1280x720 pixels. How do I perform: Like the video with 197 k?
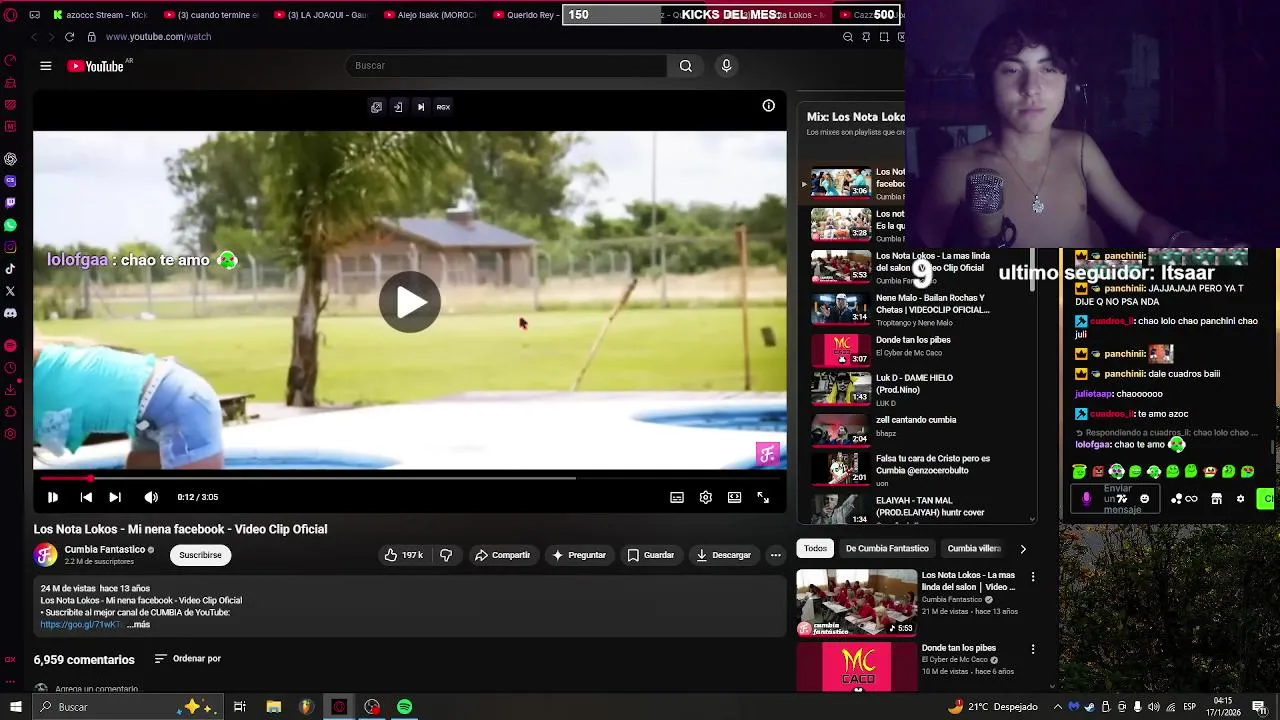coord(403,555)
